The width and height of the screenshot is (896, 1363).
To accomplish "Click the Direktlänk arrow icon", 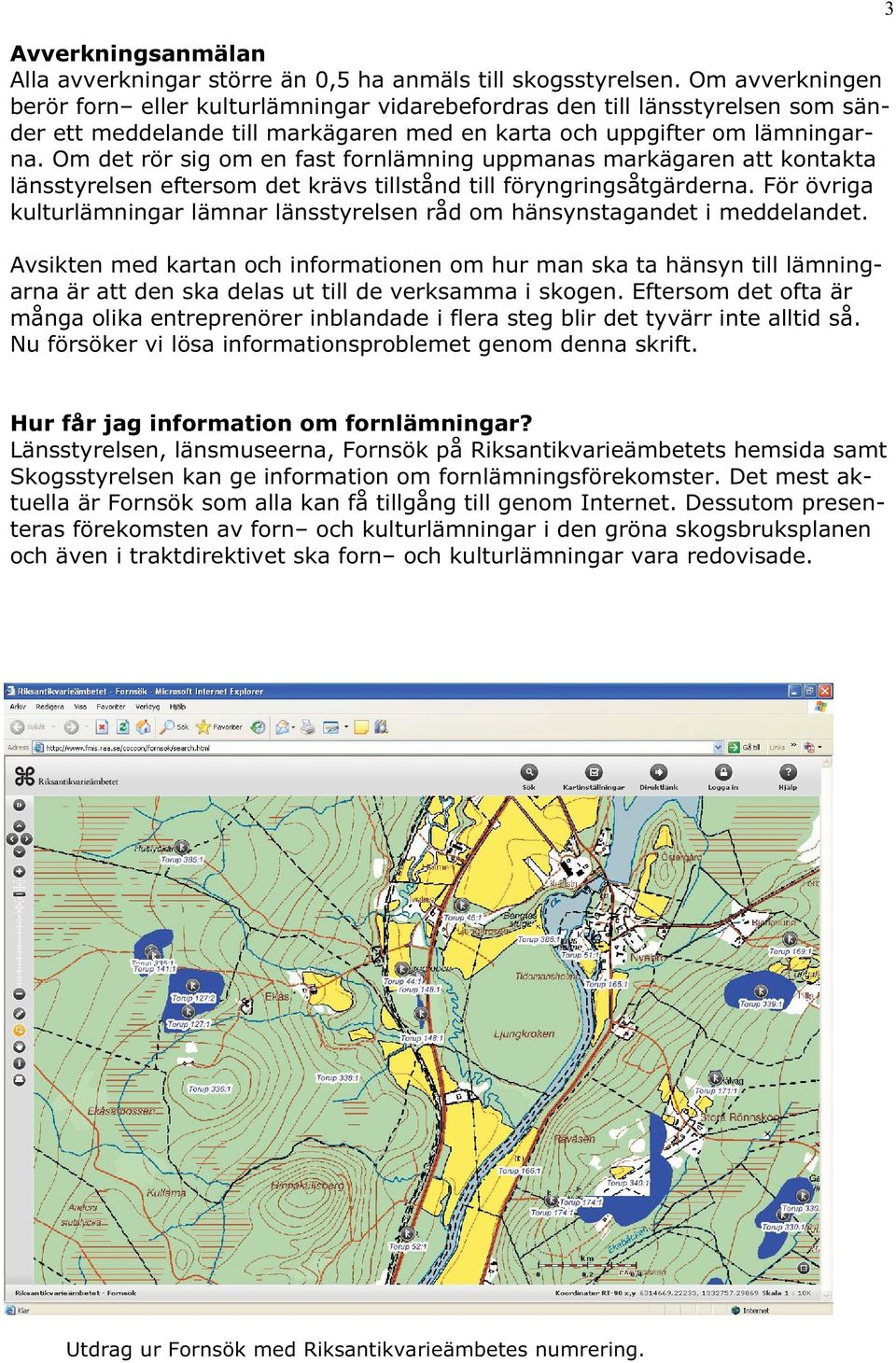I will (x=659, y=772).
